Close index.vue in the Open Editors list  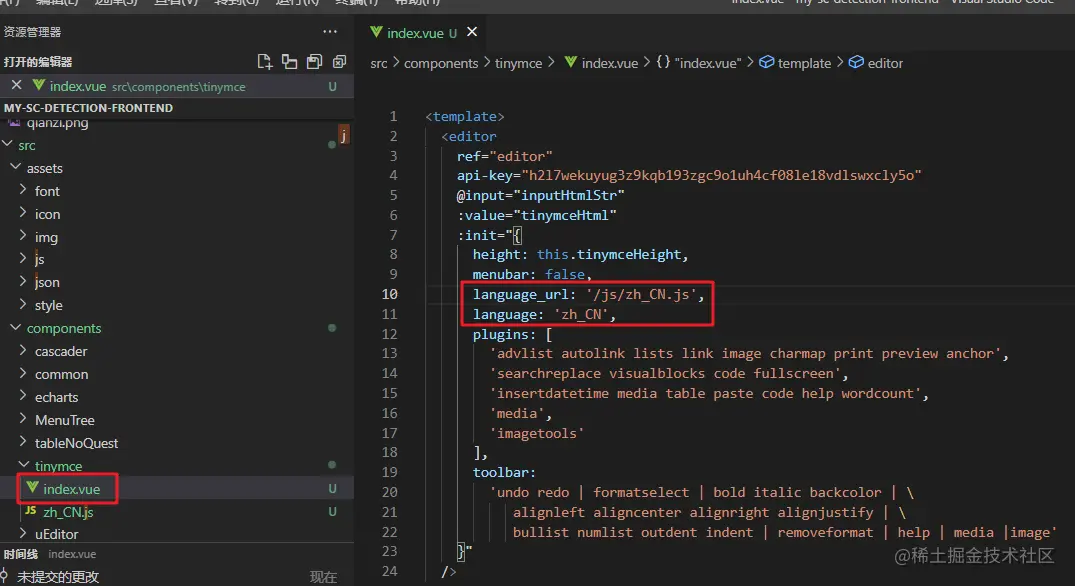coord(16,85)
